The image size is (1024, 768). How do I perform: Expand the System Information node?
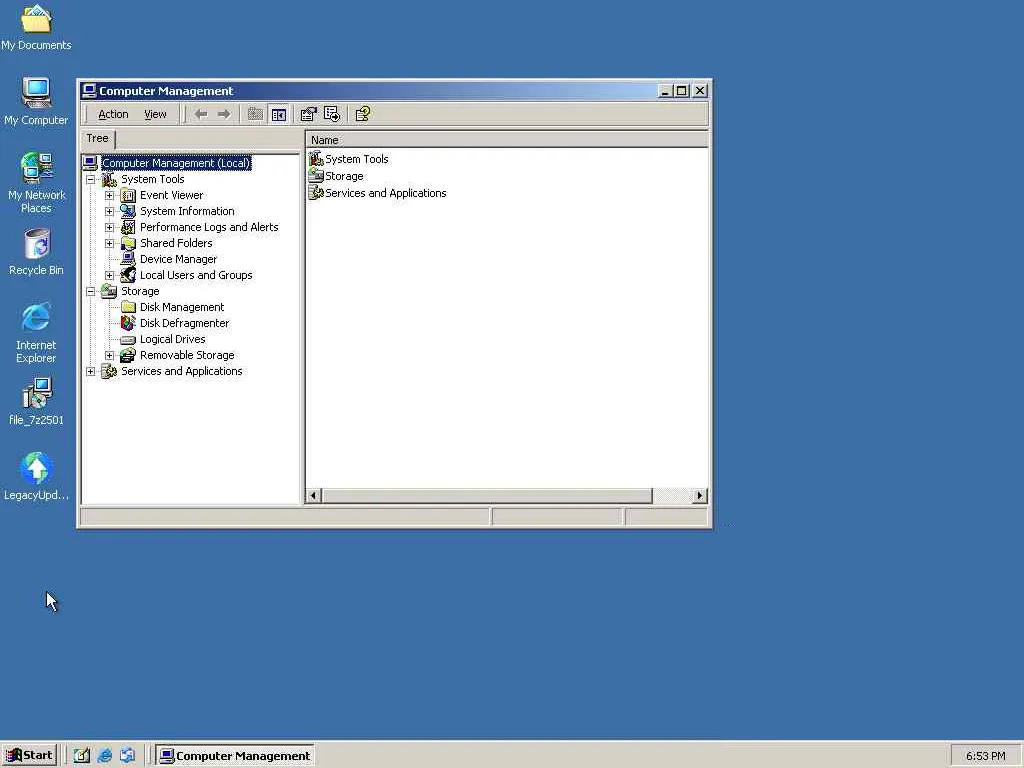[x=110, y=212]
